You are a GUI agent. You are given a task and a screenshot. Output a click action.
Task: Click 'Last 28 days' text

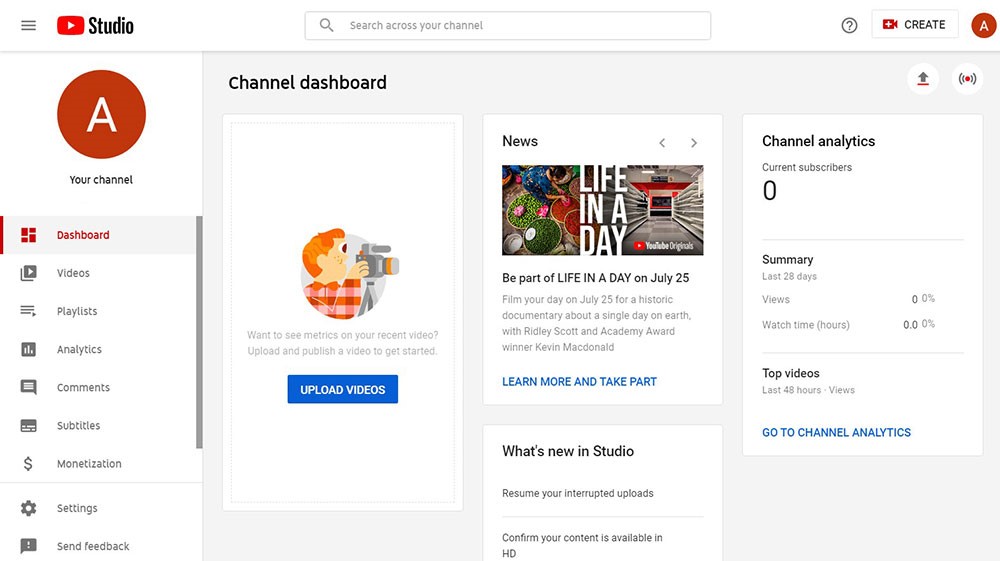[x=789, y=276]
